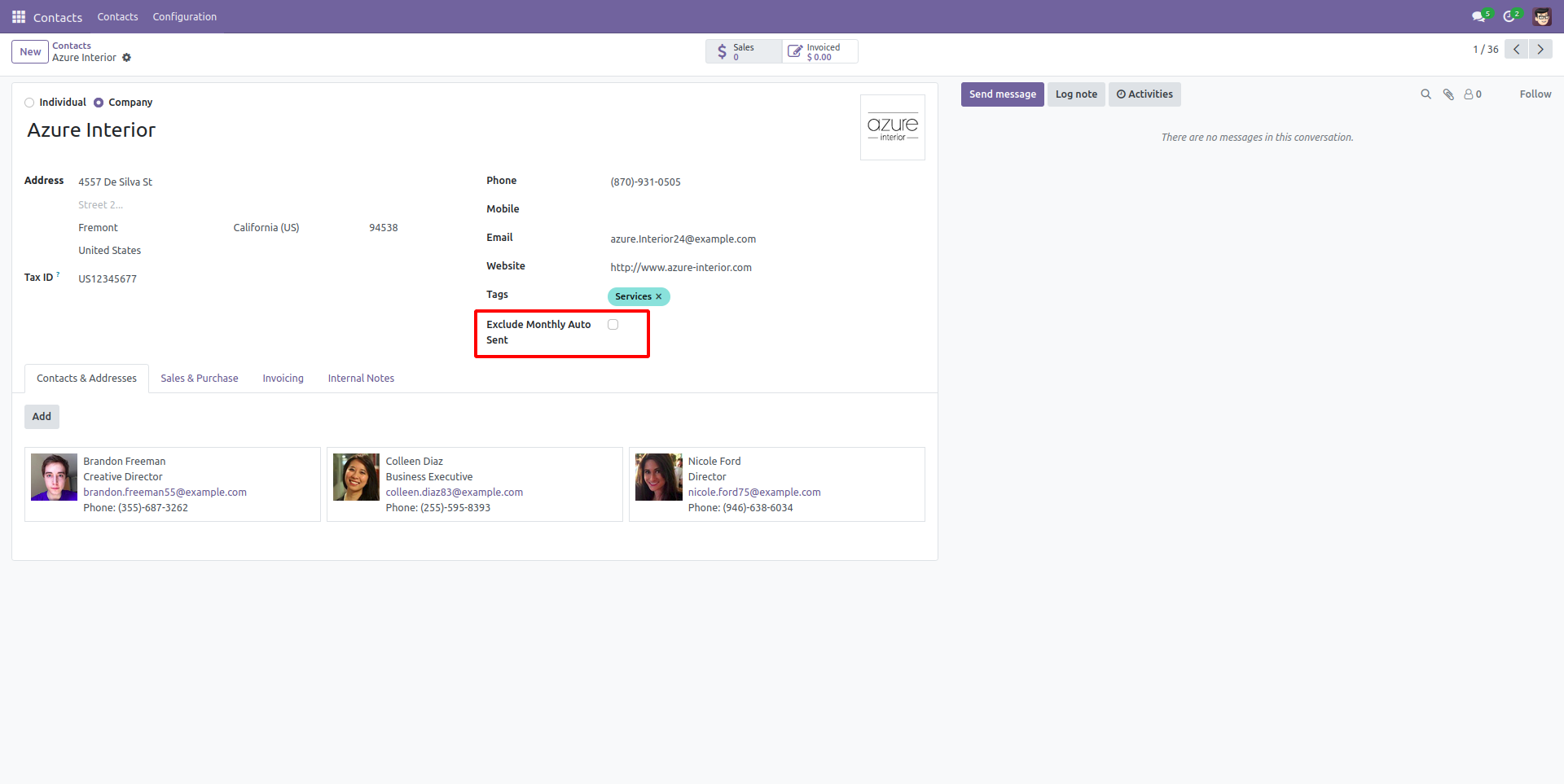Switch to Sales & Purchase tab
This screenshot has height=784, width=1564.
pos(200,379)
